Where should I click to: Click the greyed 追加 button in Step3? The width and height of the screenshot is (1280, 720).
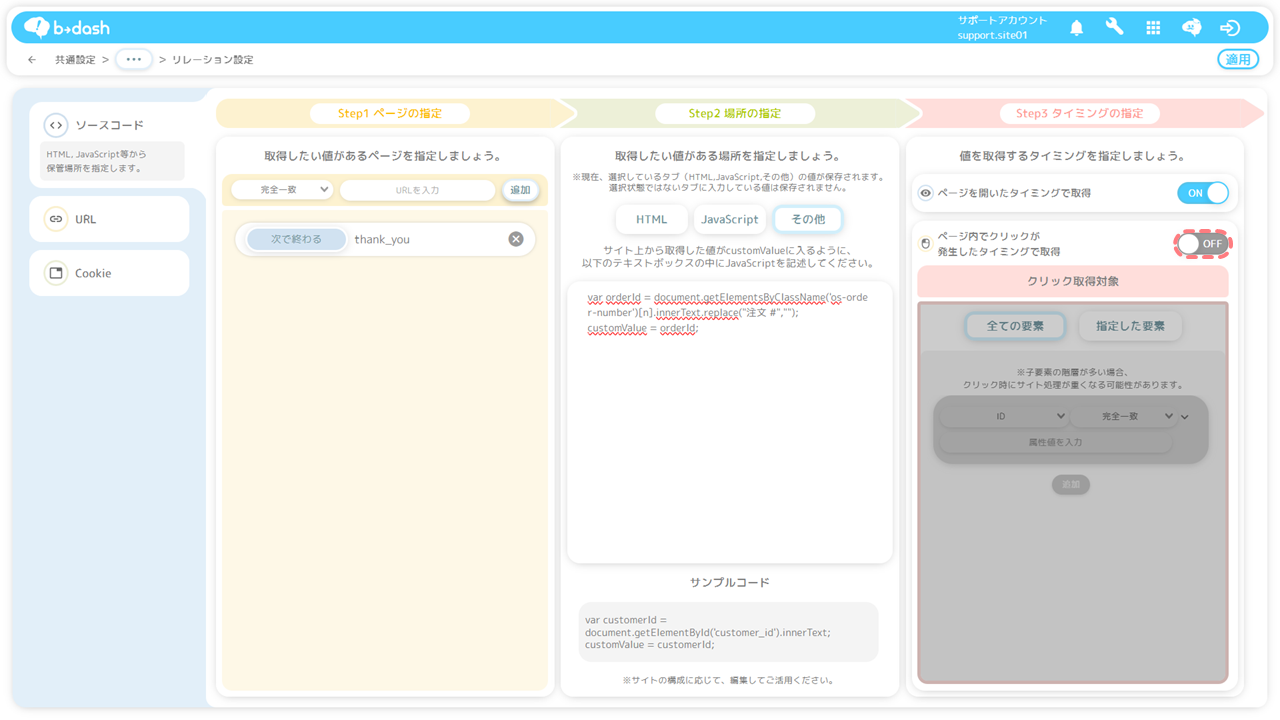(x=1071, y=484)
